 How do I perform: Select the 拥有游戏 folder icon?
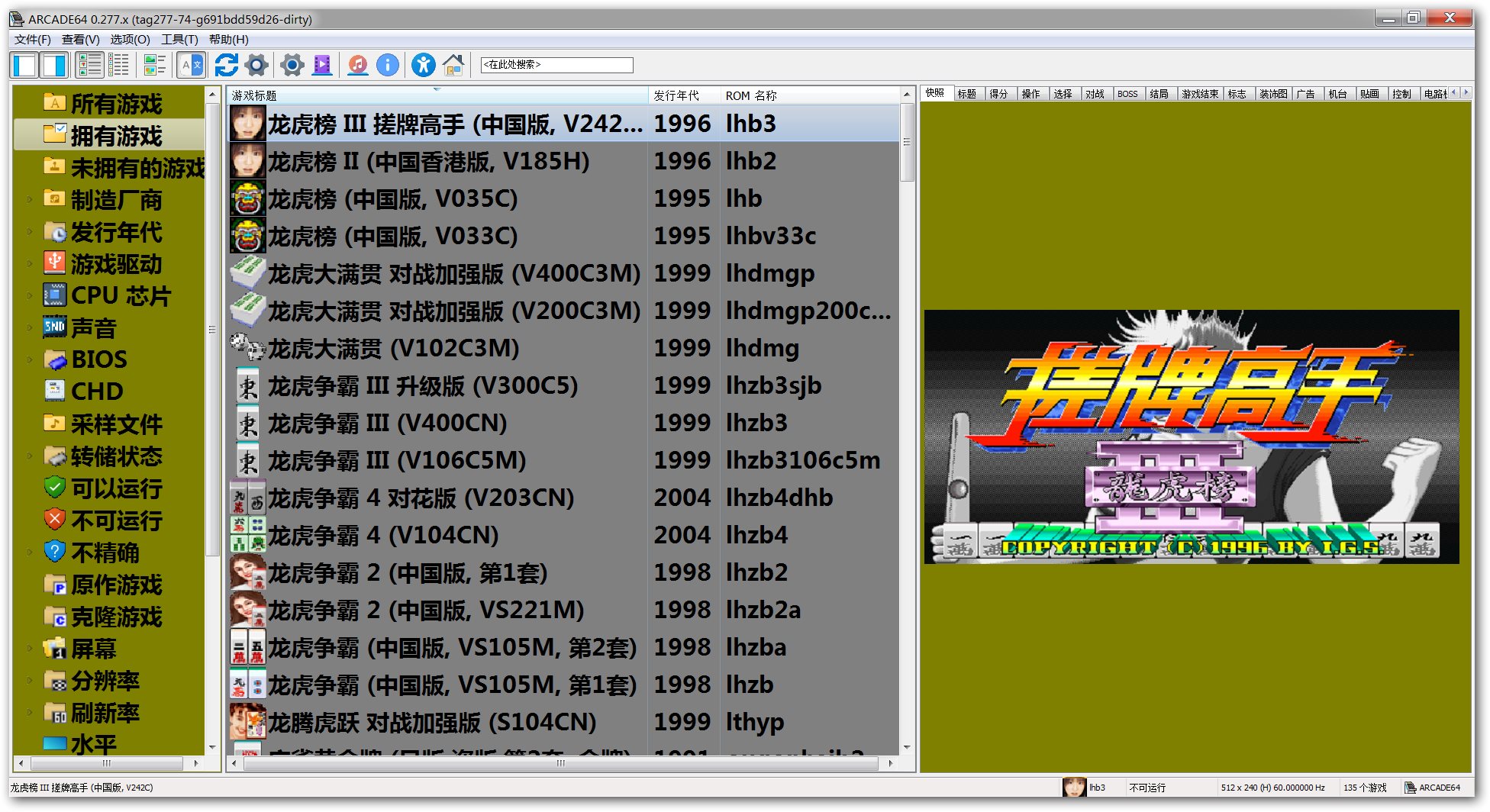point(54,134)
